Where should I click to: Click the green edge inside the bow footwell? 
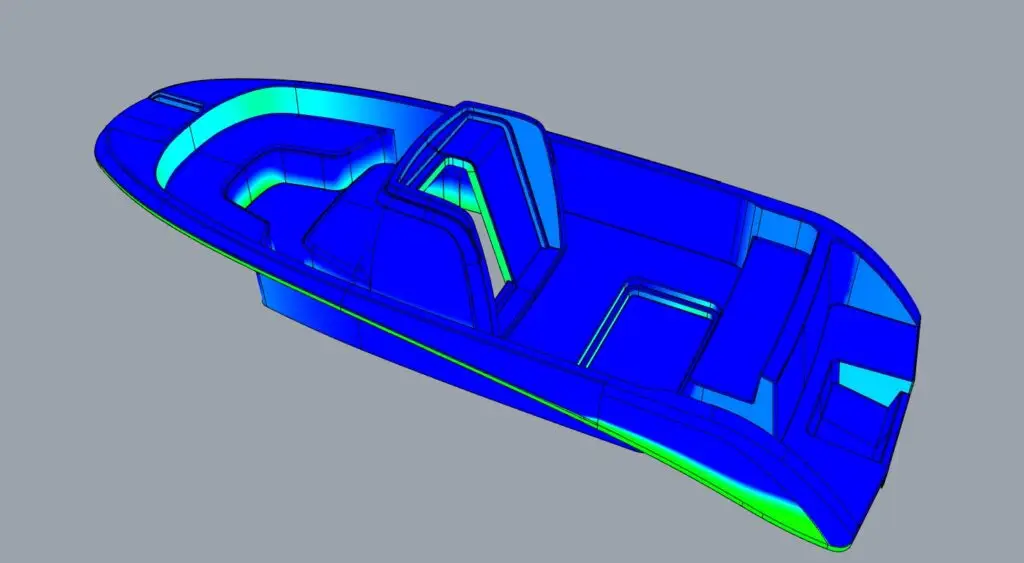click(261, 193)
